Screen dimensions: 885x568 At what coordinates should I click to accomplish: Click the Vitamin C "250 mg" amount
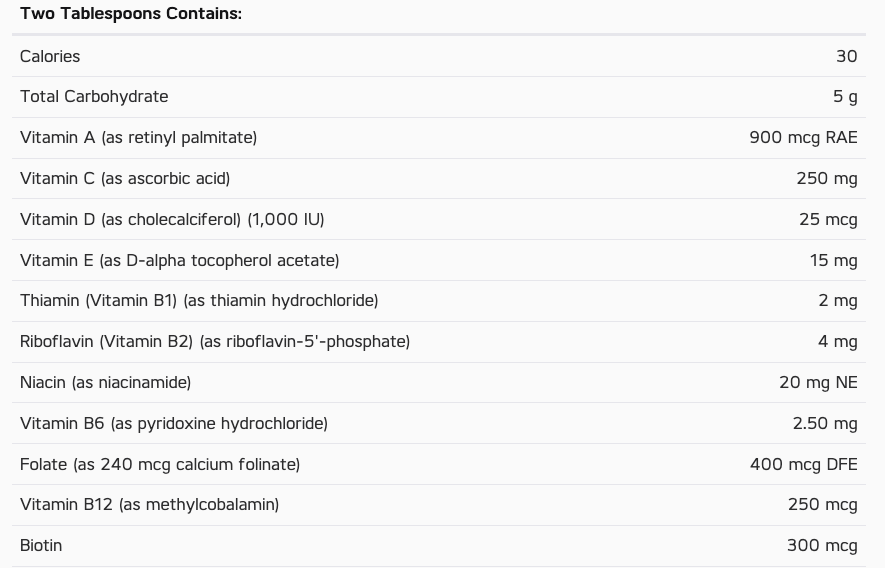(826, 179)
